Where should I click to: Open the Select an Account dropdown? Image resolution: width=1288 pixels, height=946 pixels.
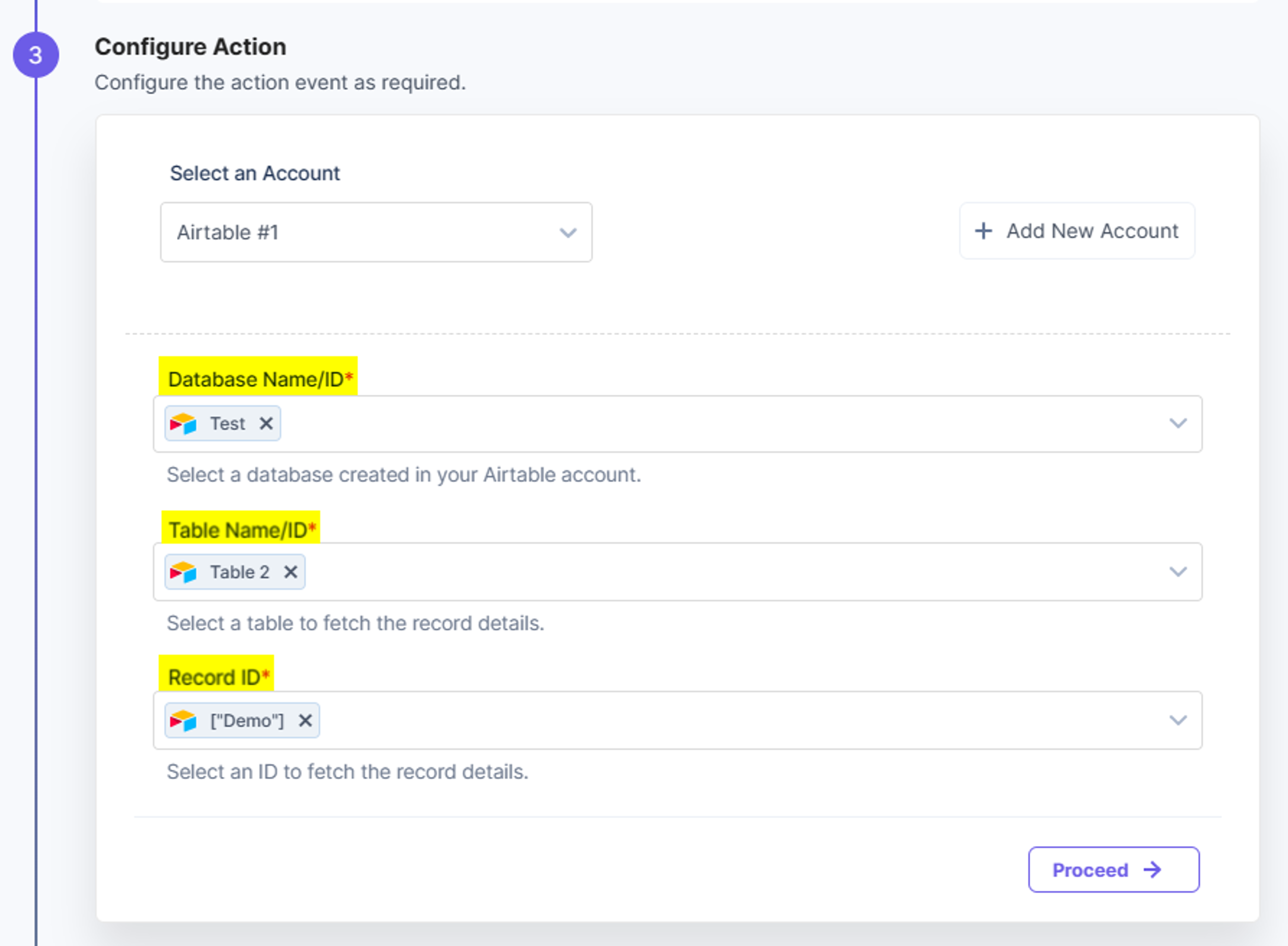[376, 232]
